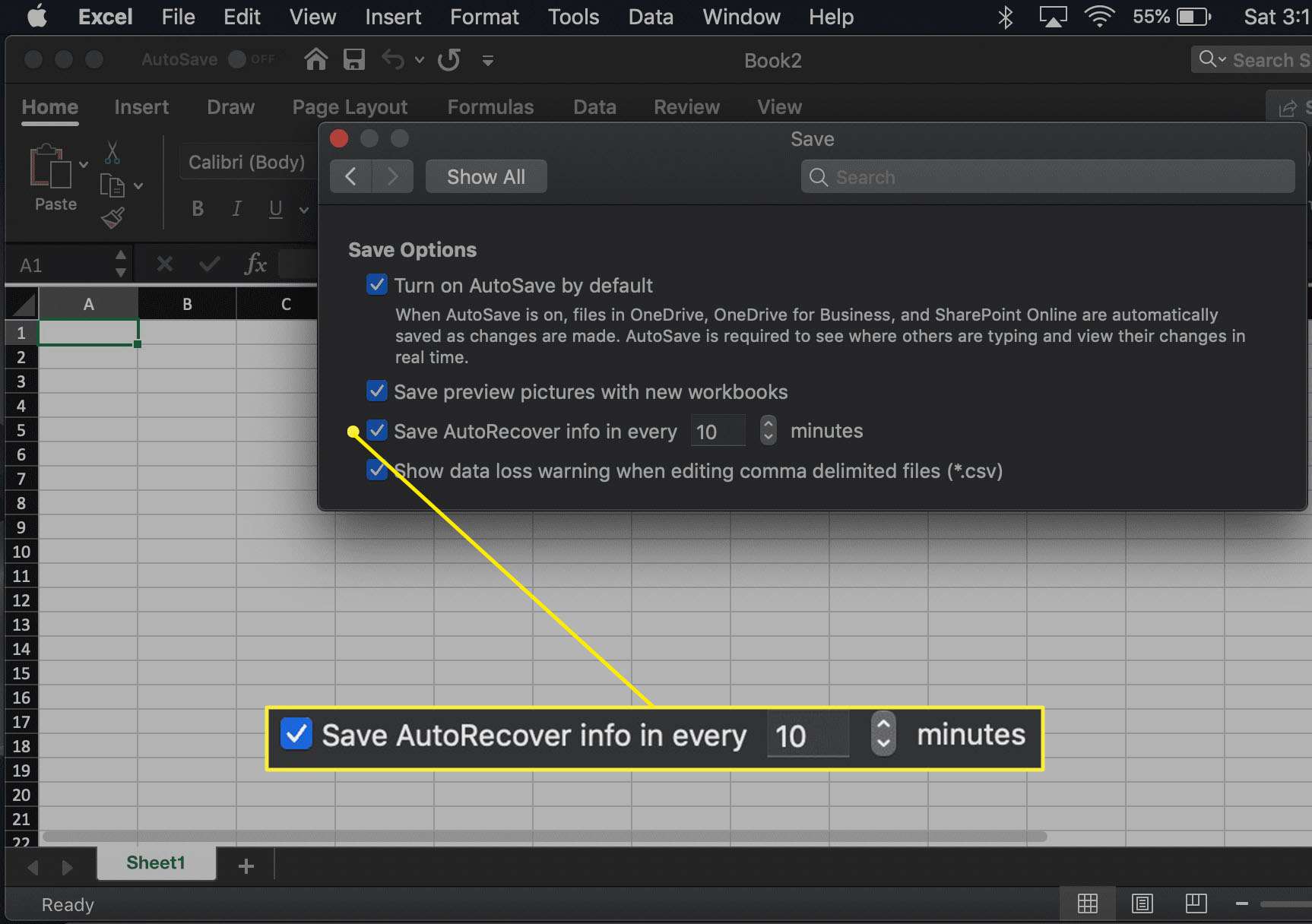
Task: Click the Save floppy disk icon
Action: [353, 59]
